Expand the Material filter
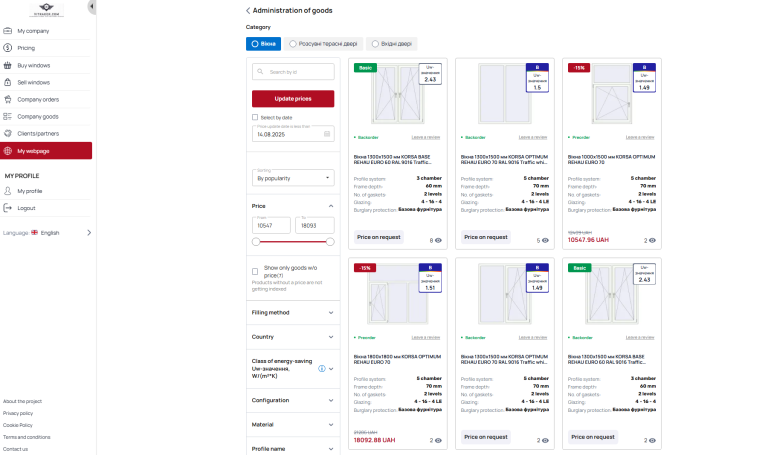This screenshot has height=455, width=771. click(293, 425)
